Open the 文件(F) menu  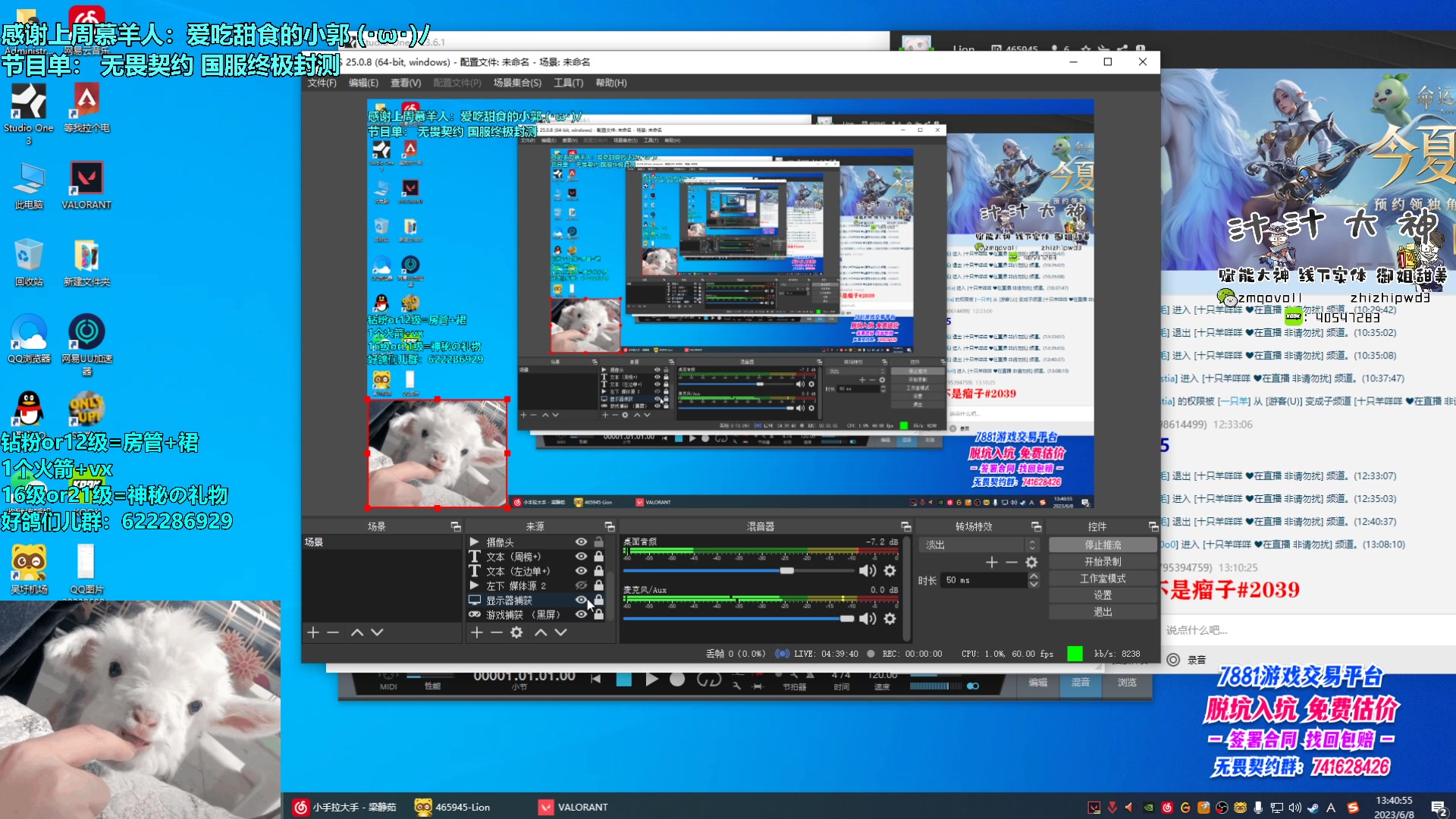[x=322, y=83]
